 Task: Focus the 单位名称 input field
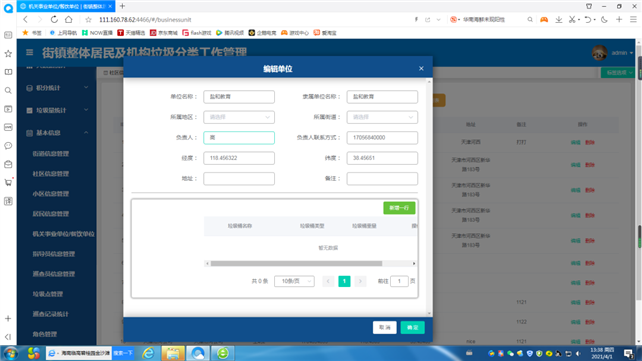(239, 97)
